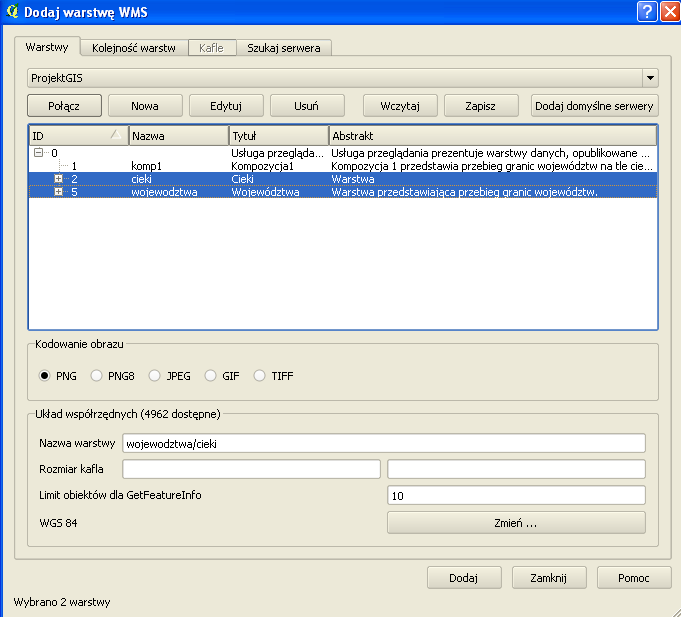This screenshot has height=617, width=681.
Task: Select the JPEG image encoding
Action: 154,376
